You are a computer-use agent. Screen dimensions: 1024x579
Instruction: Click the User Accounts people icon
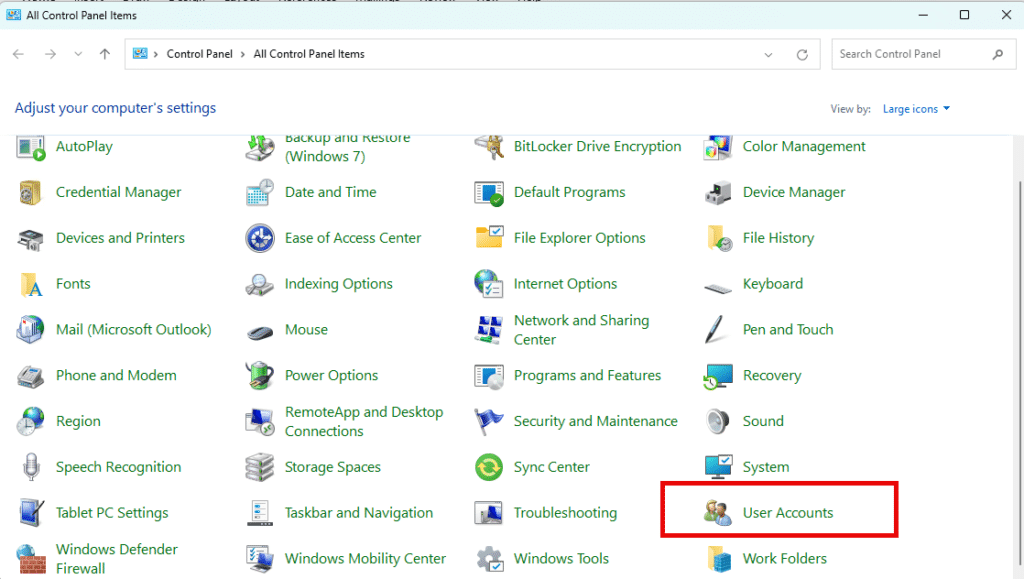[718, 513]
